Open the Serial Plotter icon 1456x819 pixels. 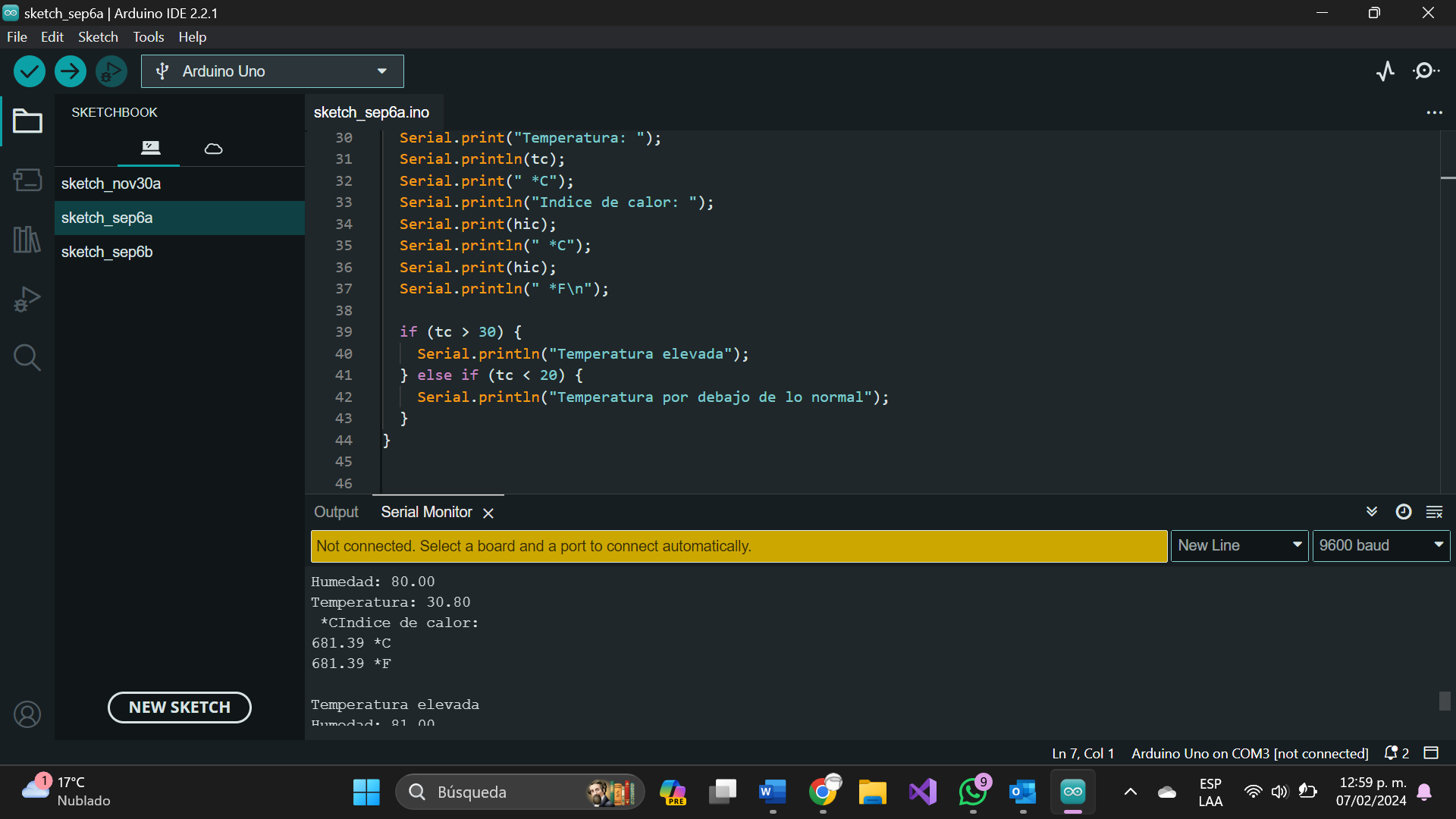pyautogui.click(x=1385, y=71)
